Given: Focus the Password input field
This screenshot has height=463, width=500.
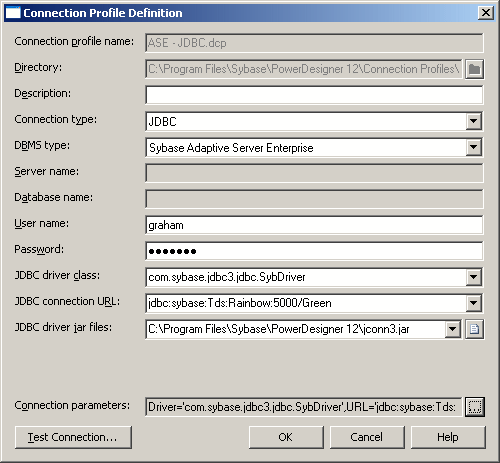Looking at the screenshot, I should (x=314, y=251).
